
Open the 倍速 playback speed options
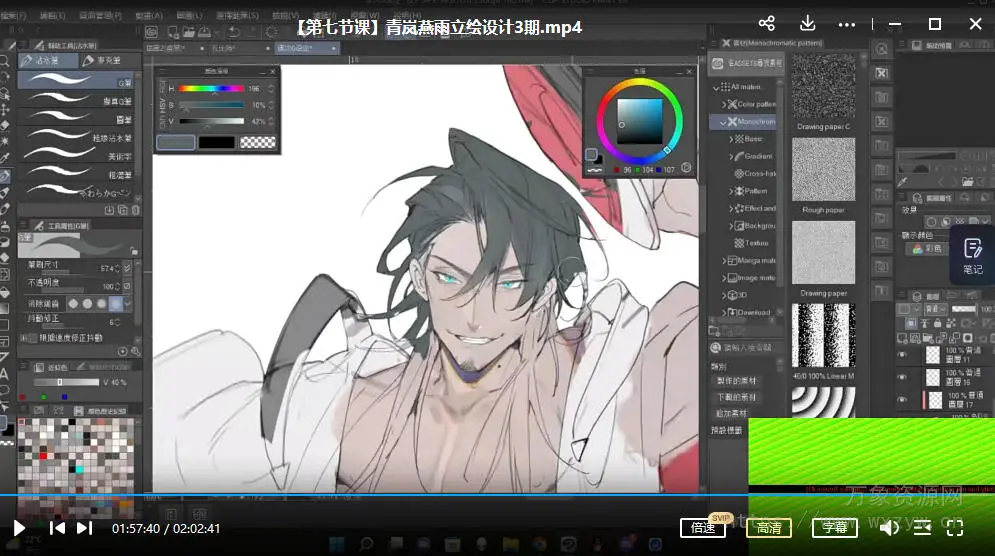[x=702, y=528]
